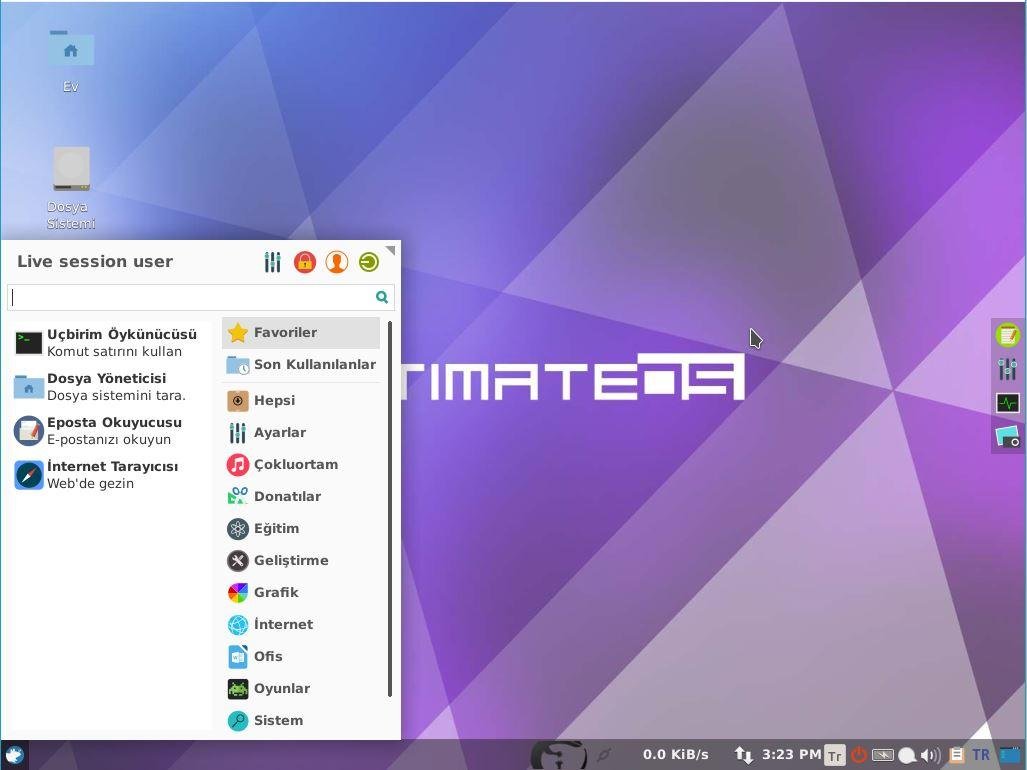Click inside the menu search field
Screen dimensions: 1027x770
pyautogui.click(x=200, y=297)
